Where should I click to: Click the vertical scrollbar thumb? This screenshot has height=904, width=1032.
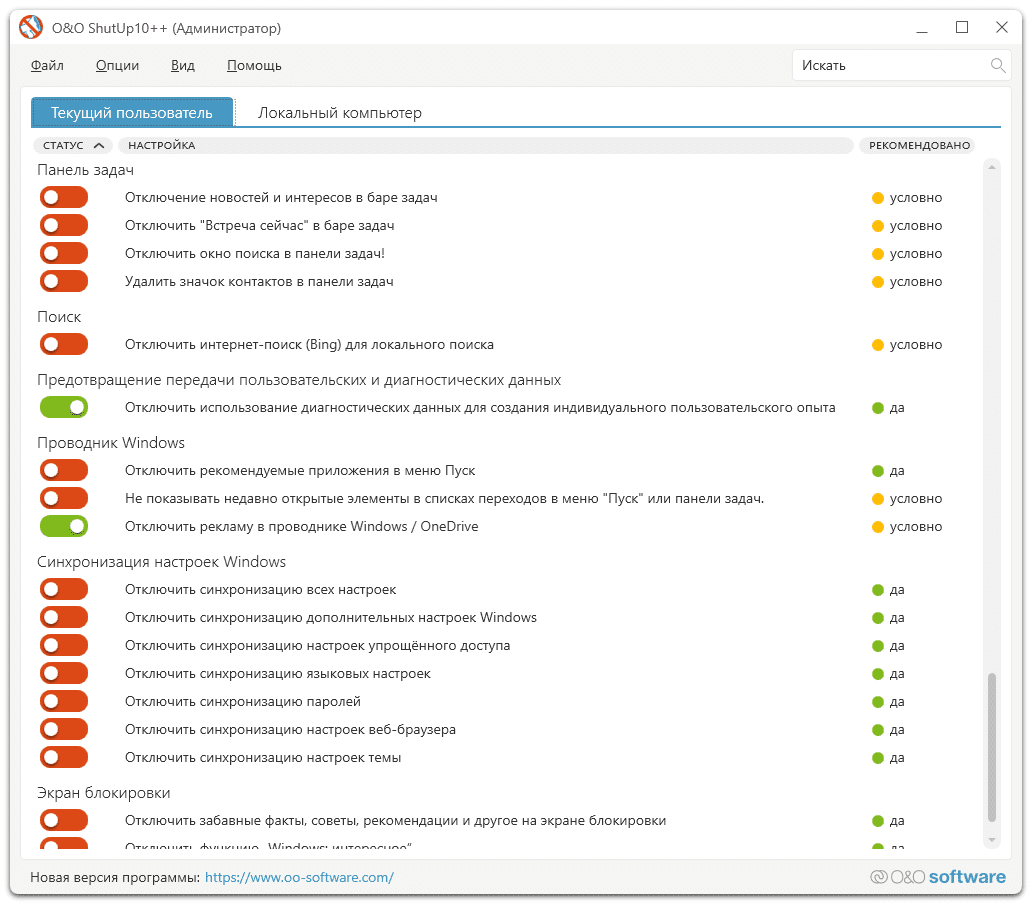pyautogui.click(x=992, y=745)
